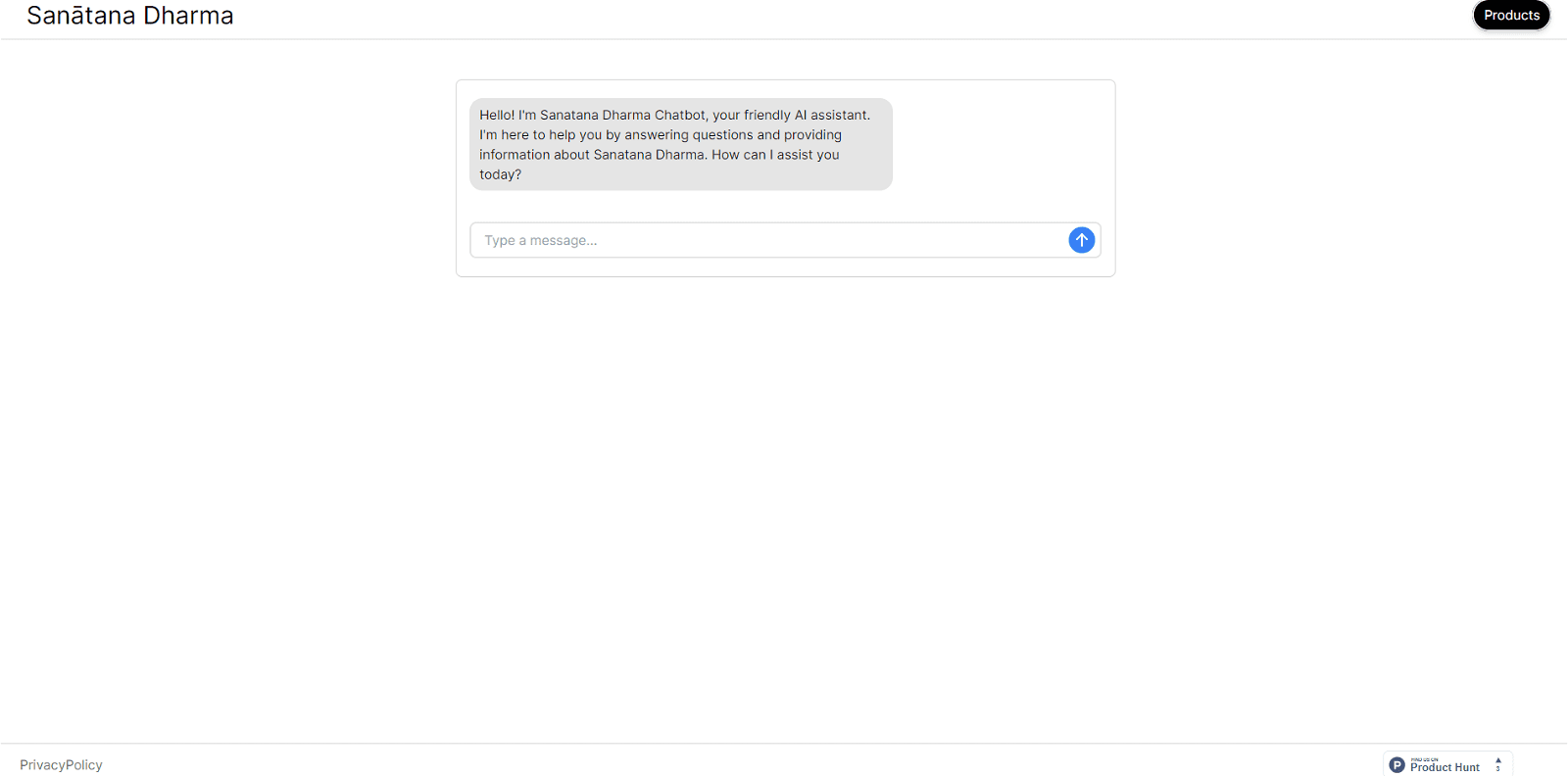Select the Product Hunt badge card
The height and width of the screenshot is (777, 1568).
(1447, 763)
